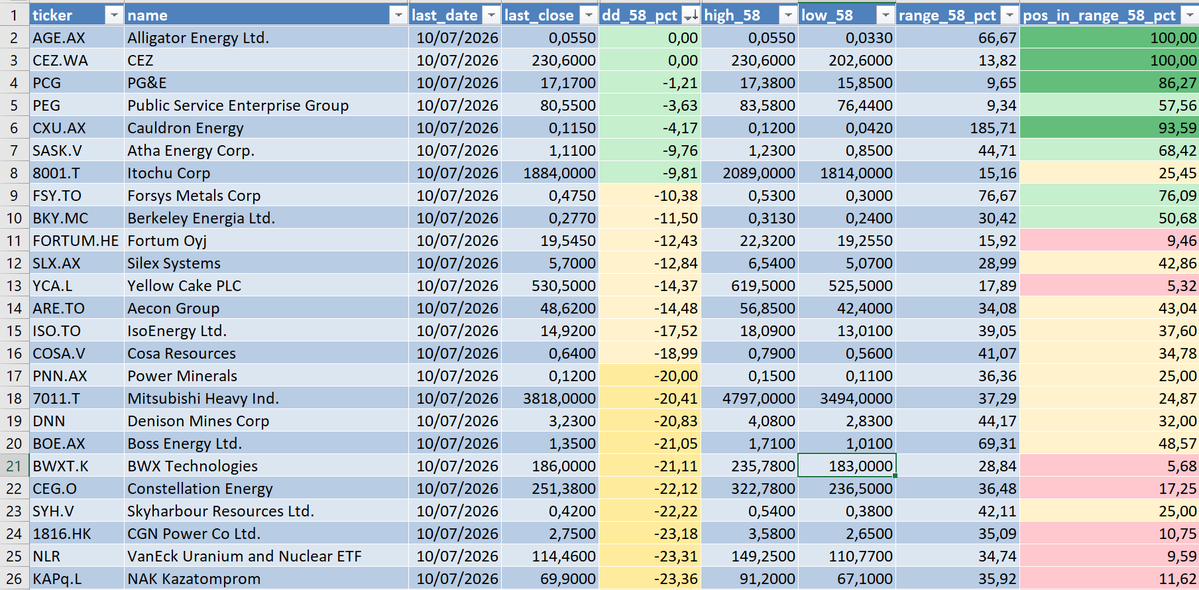
Task: Select high_58 value 322,7800
Action: click(749, 488)
